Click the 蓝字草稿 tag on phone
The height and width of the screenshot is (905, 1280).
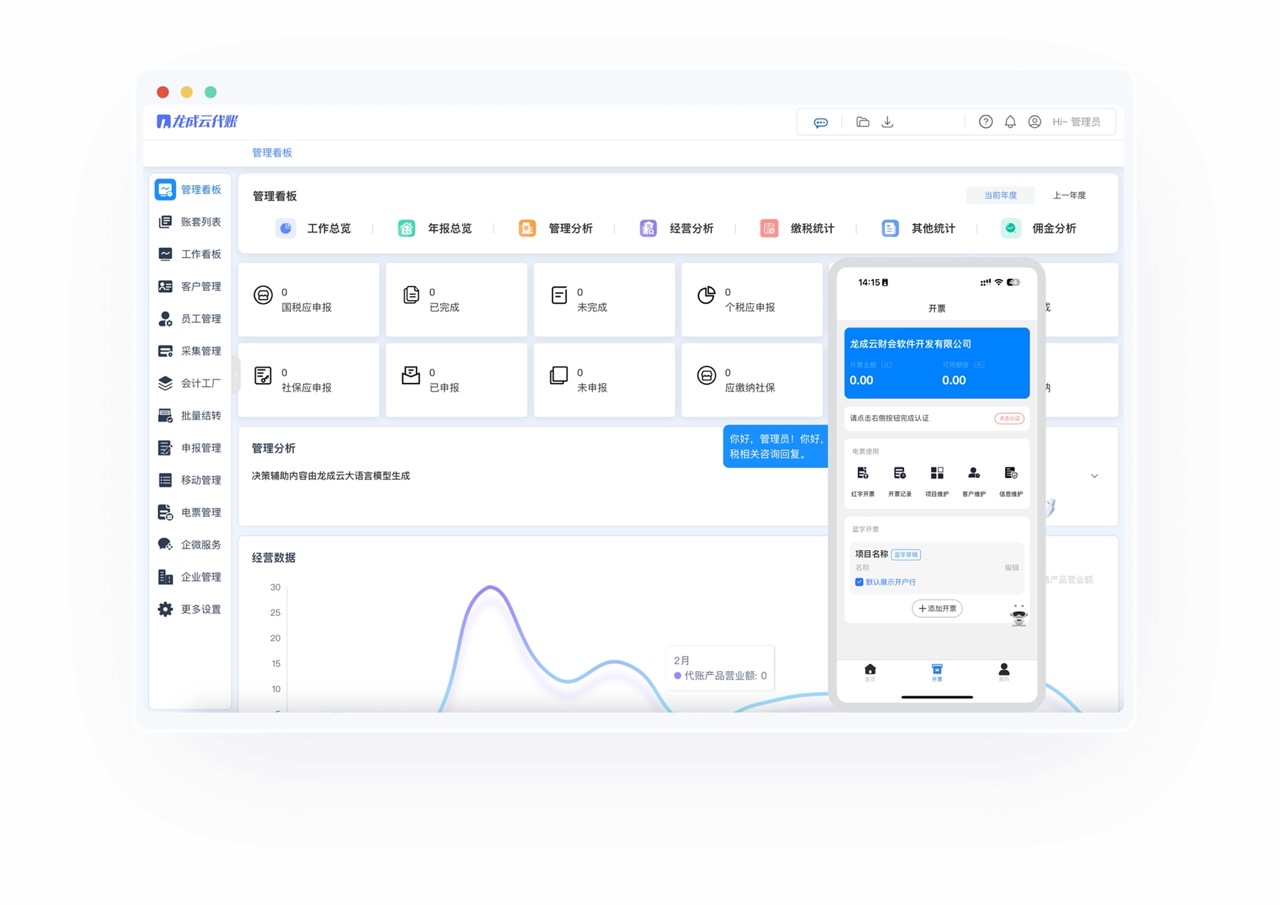coord(906,554)
